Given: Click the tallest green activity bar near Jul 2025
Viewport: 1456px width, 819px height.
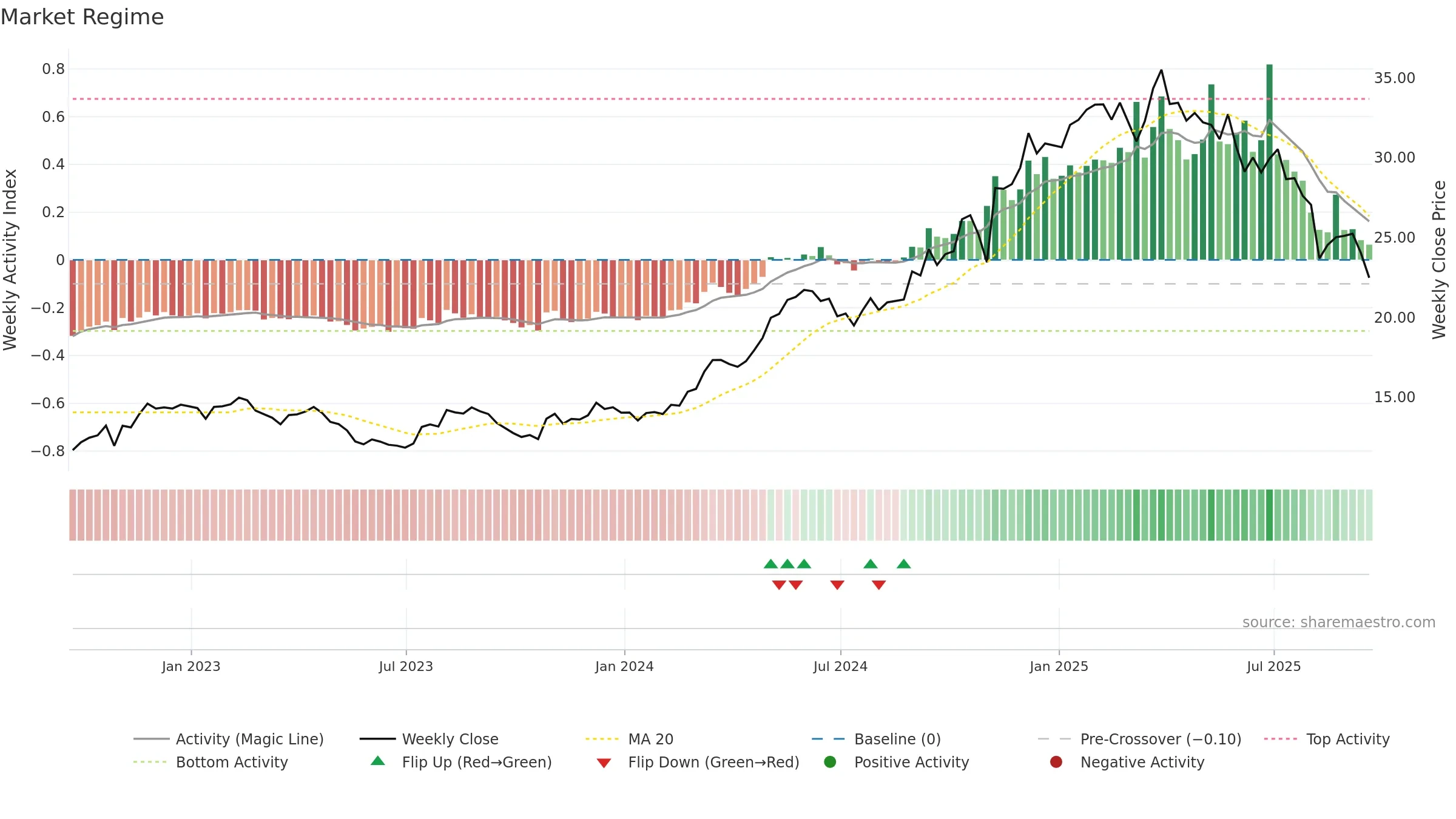Looking at the screenshot, I should pos(1269,162).
